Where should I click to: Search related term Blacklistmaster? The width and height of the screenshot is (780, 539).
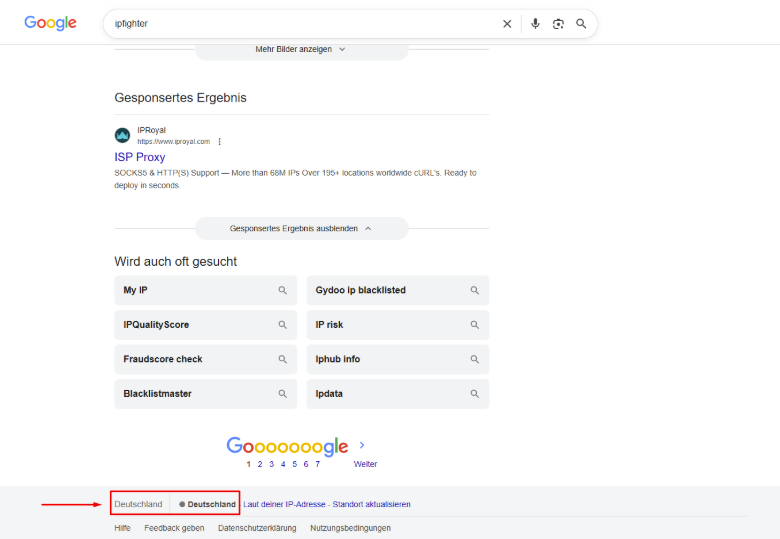[x=205, y=394]
